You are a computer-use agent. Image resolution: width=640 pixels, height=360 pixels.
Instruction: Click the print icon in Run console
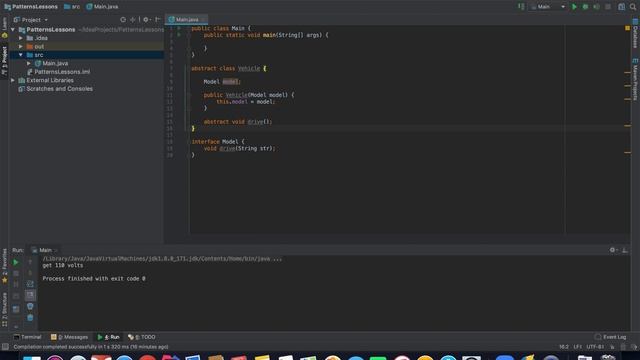click(30, 306)
